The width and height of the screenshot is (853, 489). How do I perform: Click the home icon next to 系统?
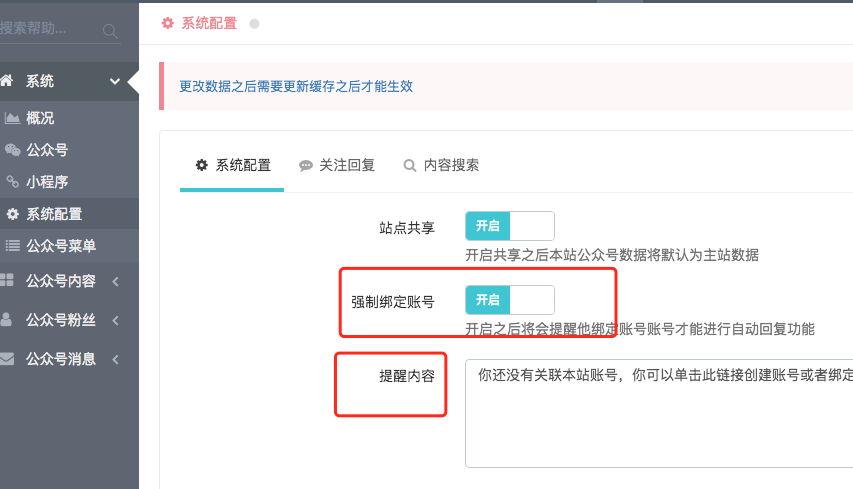click(x=7, y=81)
